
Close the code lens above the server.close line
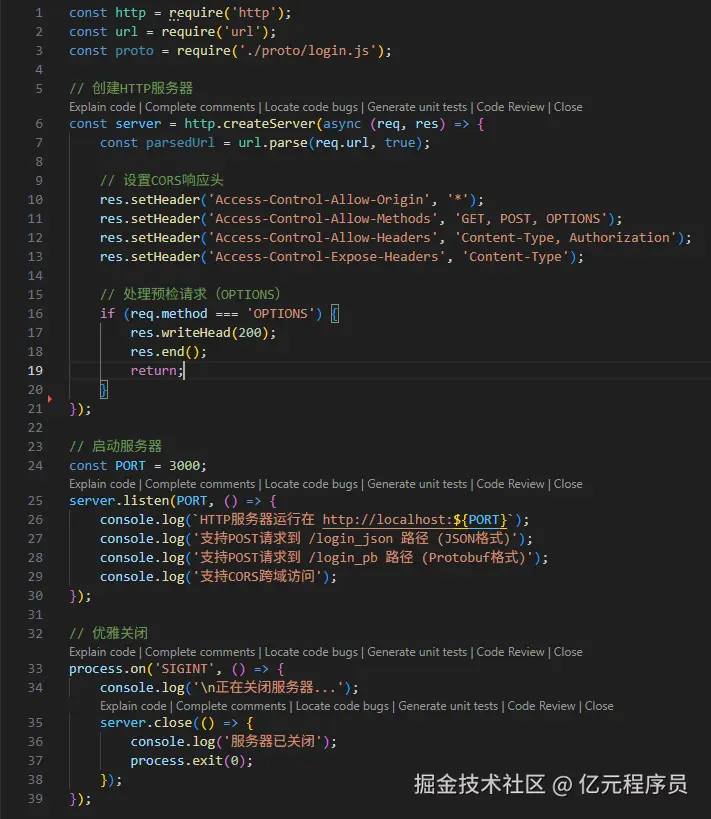tap(599, 706)
